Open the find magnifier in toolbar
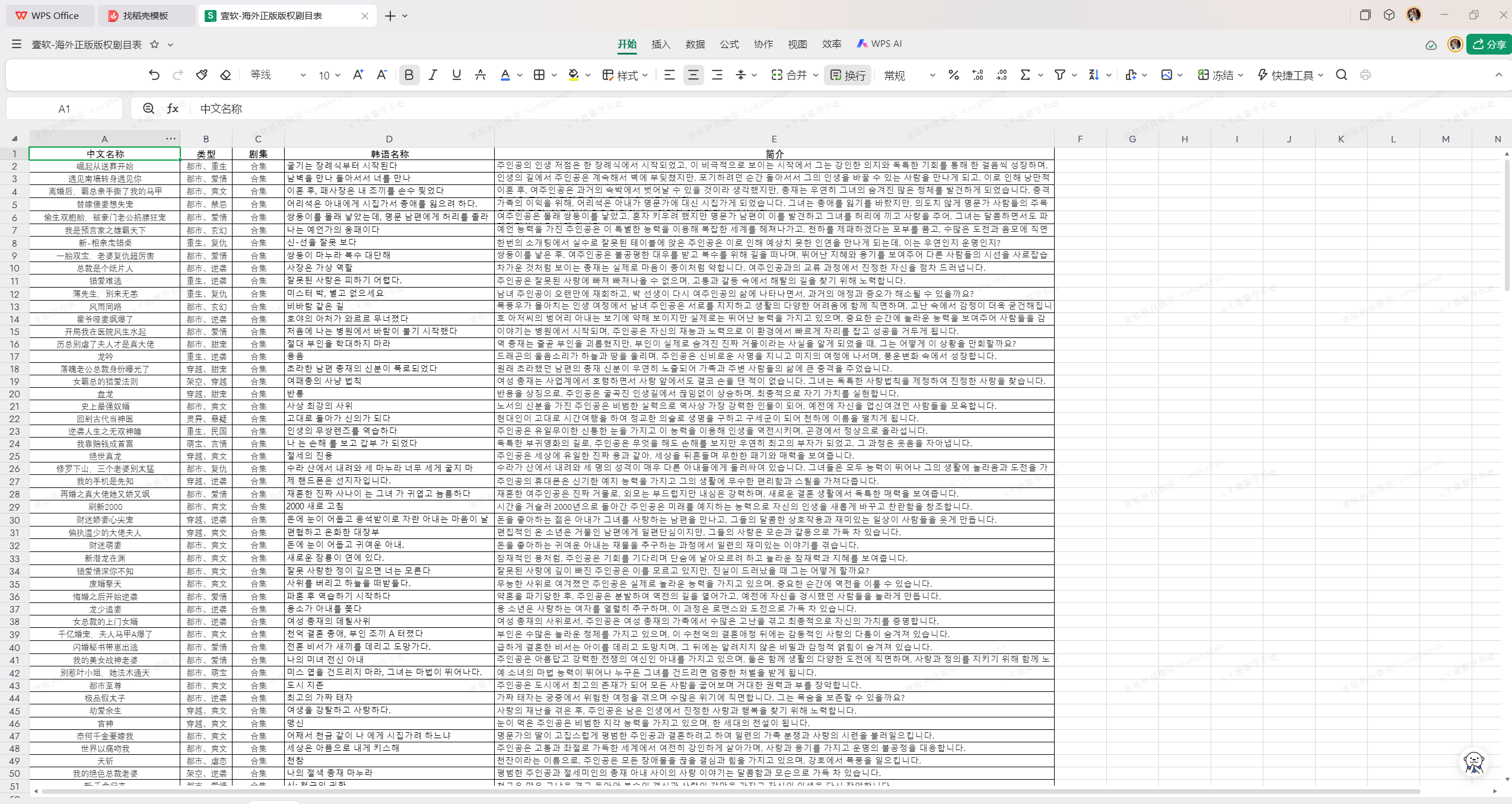The width and height of the screenshot is (1512, 804). click(1341, 75)
